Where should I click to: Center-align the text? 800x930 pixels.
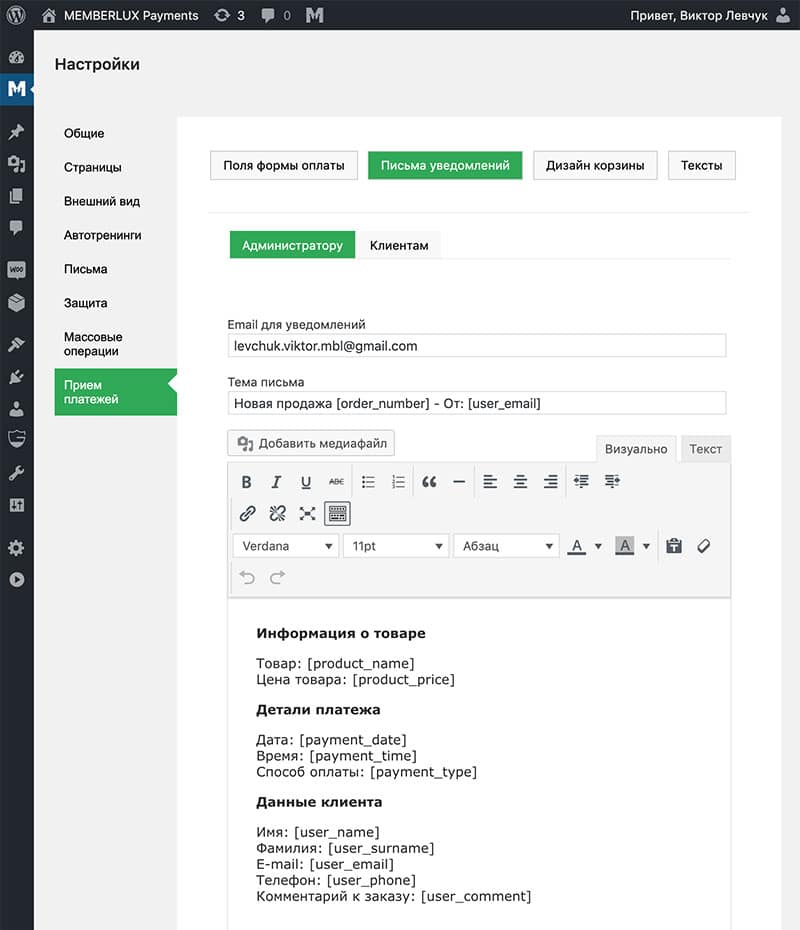(x=520, y=482)
